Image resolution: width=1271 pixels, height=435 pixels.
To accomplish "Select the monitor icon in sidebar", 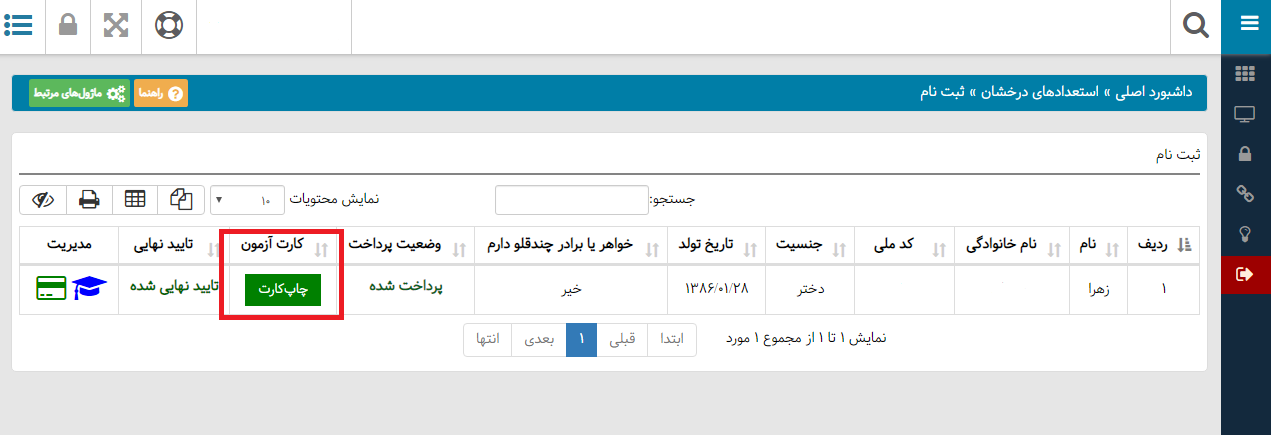I will click(1246, 114).
